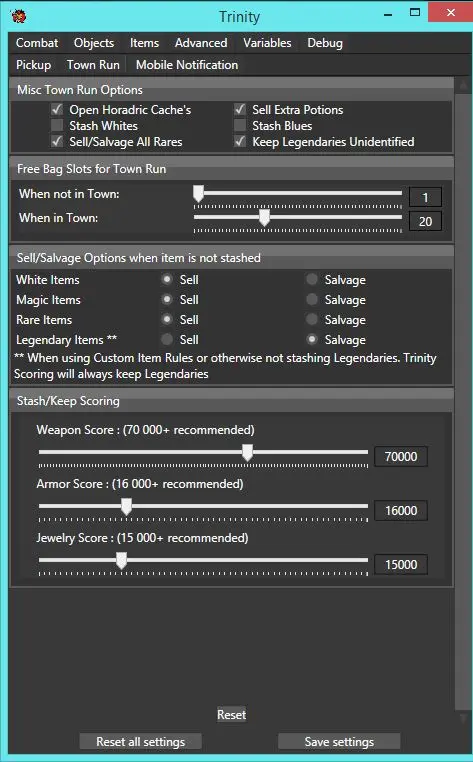Click the Legendary Items ** label
Screen dimensions: 473x762
click(67, 340)
